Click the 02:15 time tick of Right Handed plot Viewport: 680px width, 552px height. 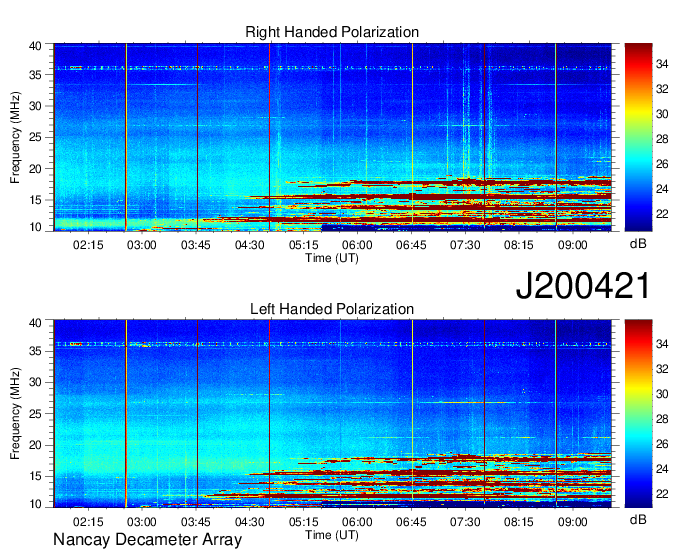point(88,245)
